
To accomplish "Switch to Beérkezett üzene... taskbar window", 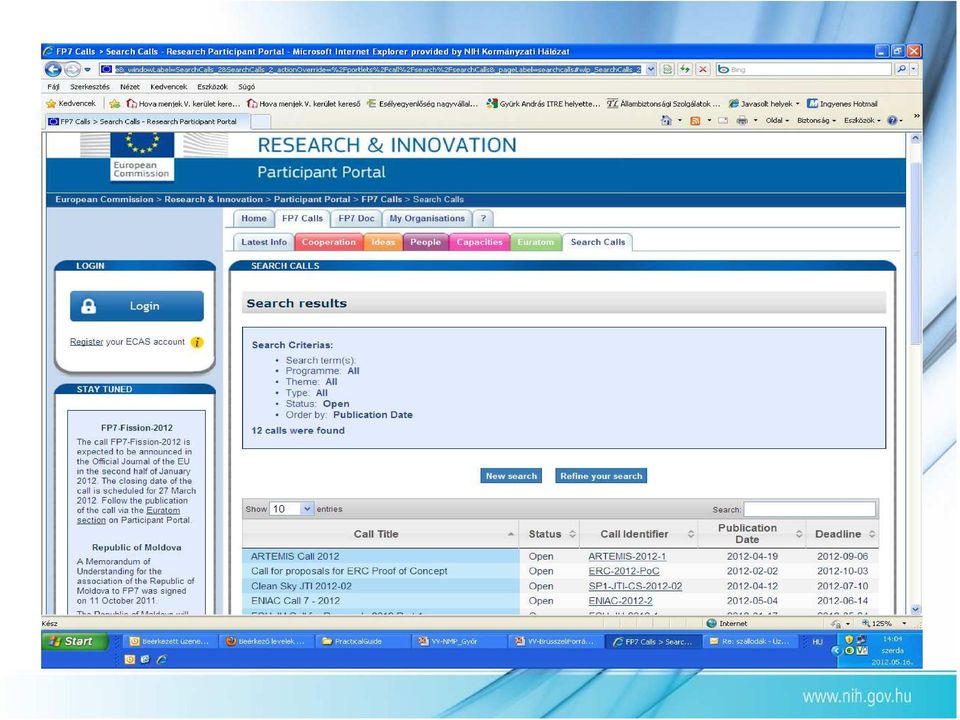I will 169,641.
